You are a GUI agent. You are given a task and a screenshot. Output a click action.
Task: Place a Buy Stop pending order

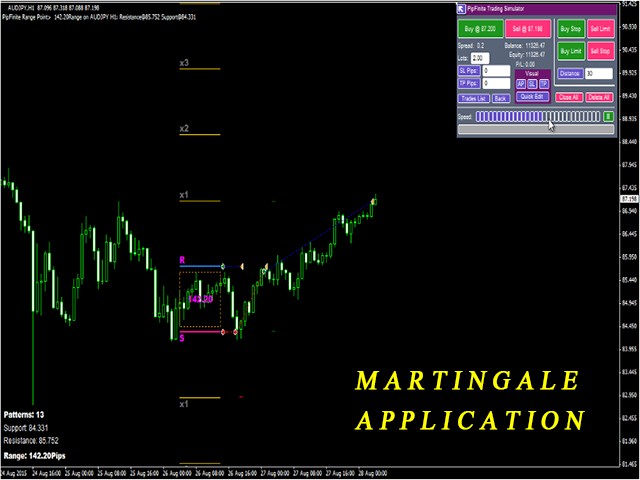tap(570, 29)
